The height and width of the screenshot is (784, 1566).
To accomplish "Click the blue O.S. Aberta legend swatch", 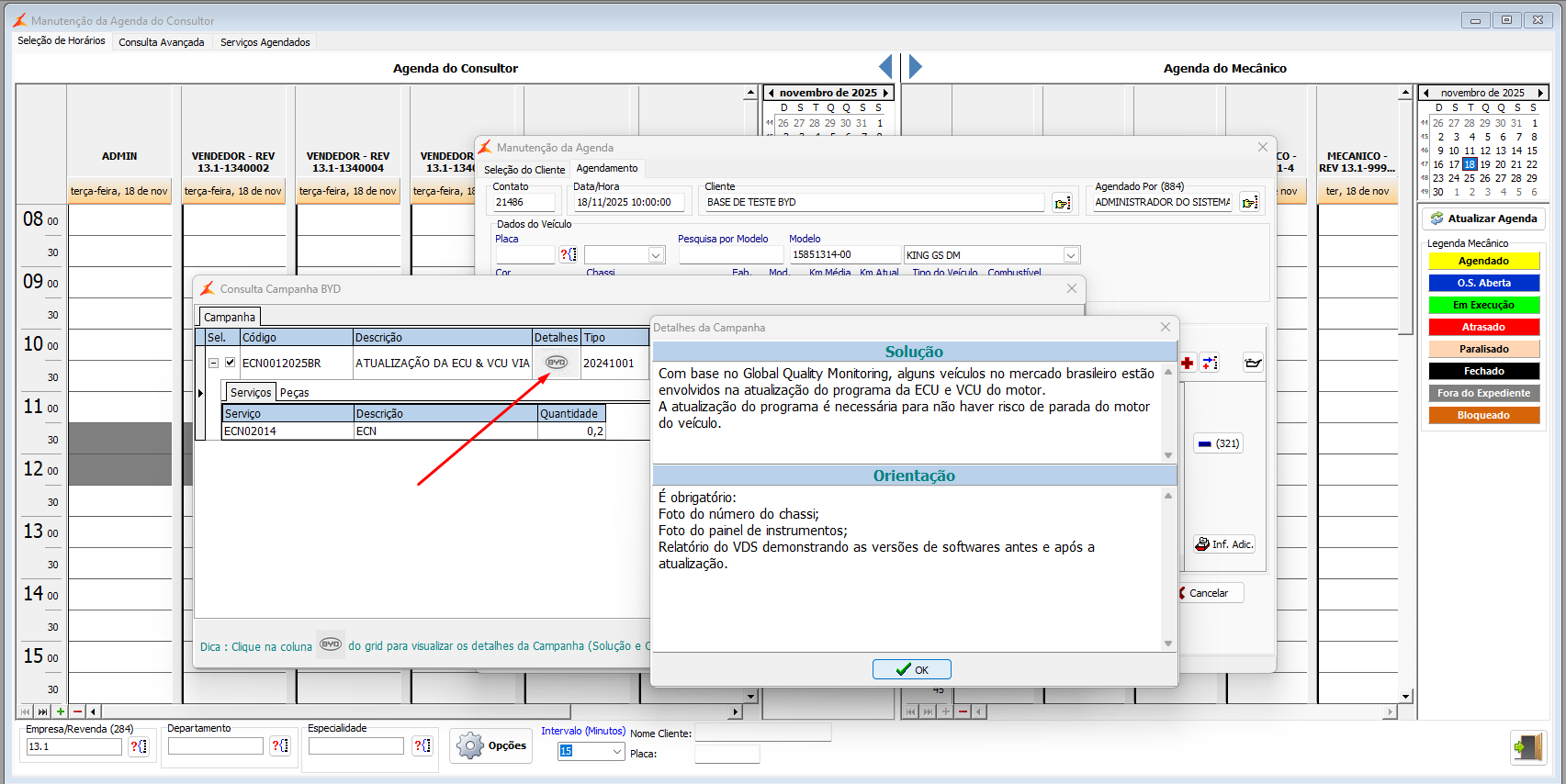I will click(1483, 283).
